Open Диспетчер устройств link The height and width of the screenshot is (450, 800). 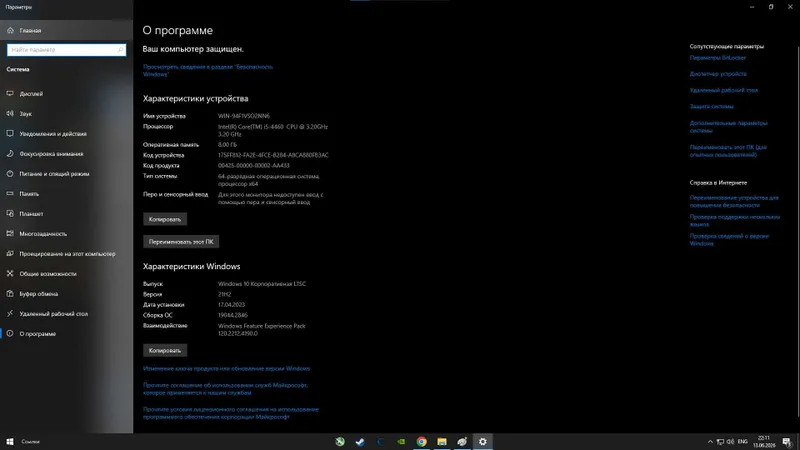(718, 74)
